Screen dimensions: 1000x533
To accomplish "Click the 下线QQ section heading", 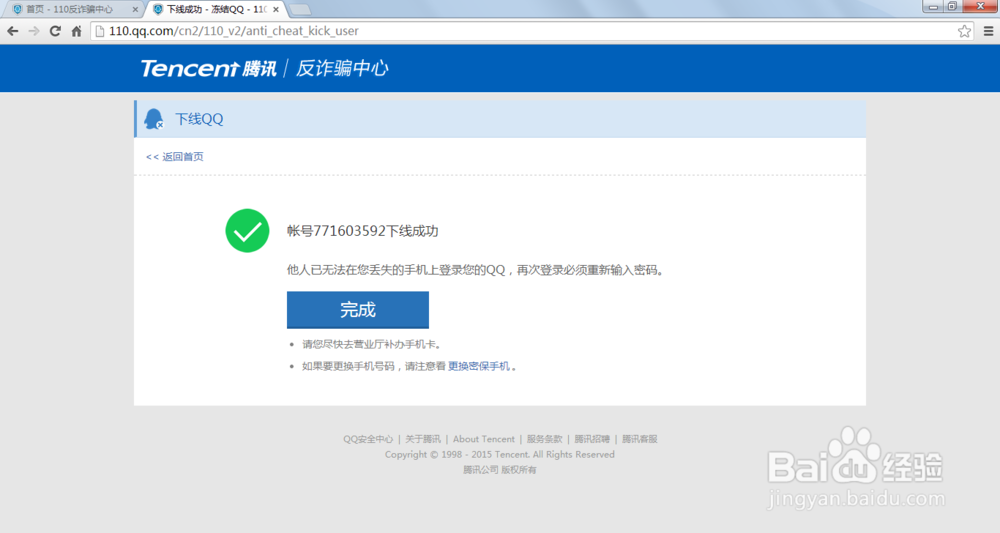I will pyautogui.click(x=199, y=119).
